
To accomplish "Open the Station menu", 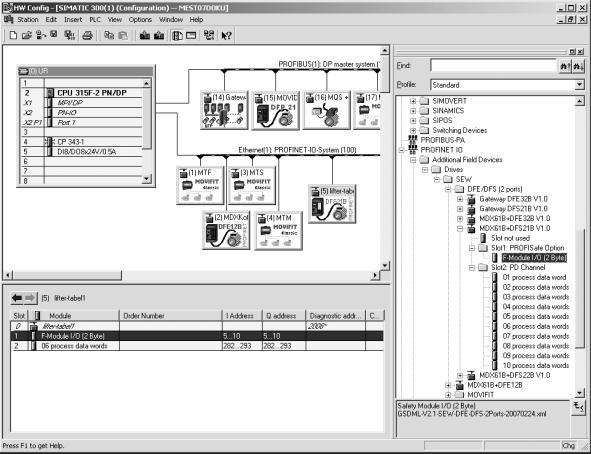I will [x=28, y=20].
